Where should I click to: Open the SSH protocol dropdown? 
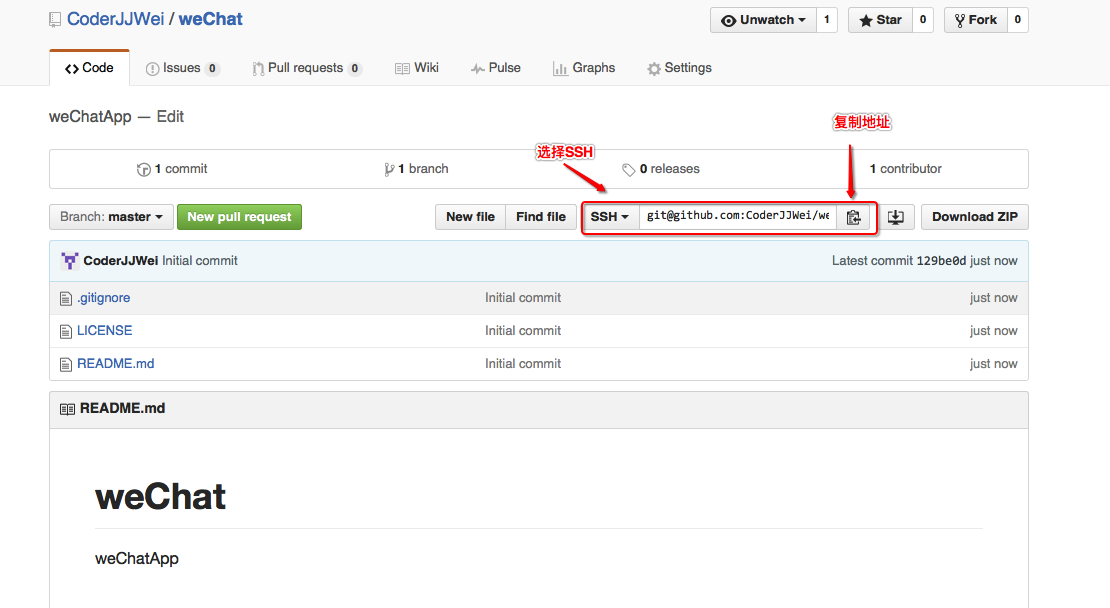pyautogui.click(x=610, y=217)
